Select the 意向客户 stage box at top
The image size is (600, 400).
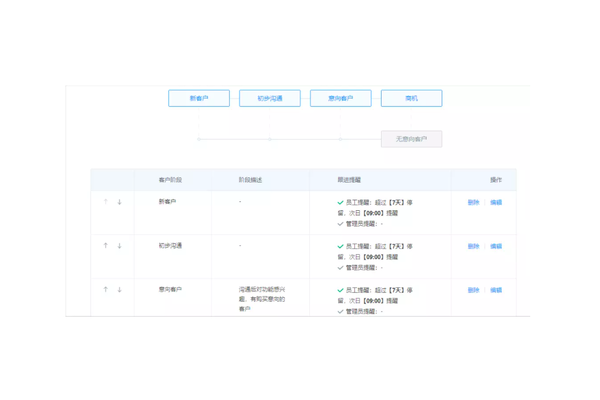tap(341, 98)
